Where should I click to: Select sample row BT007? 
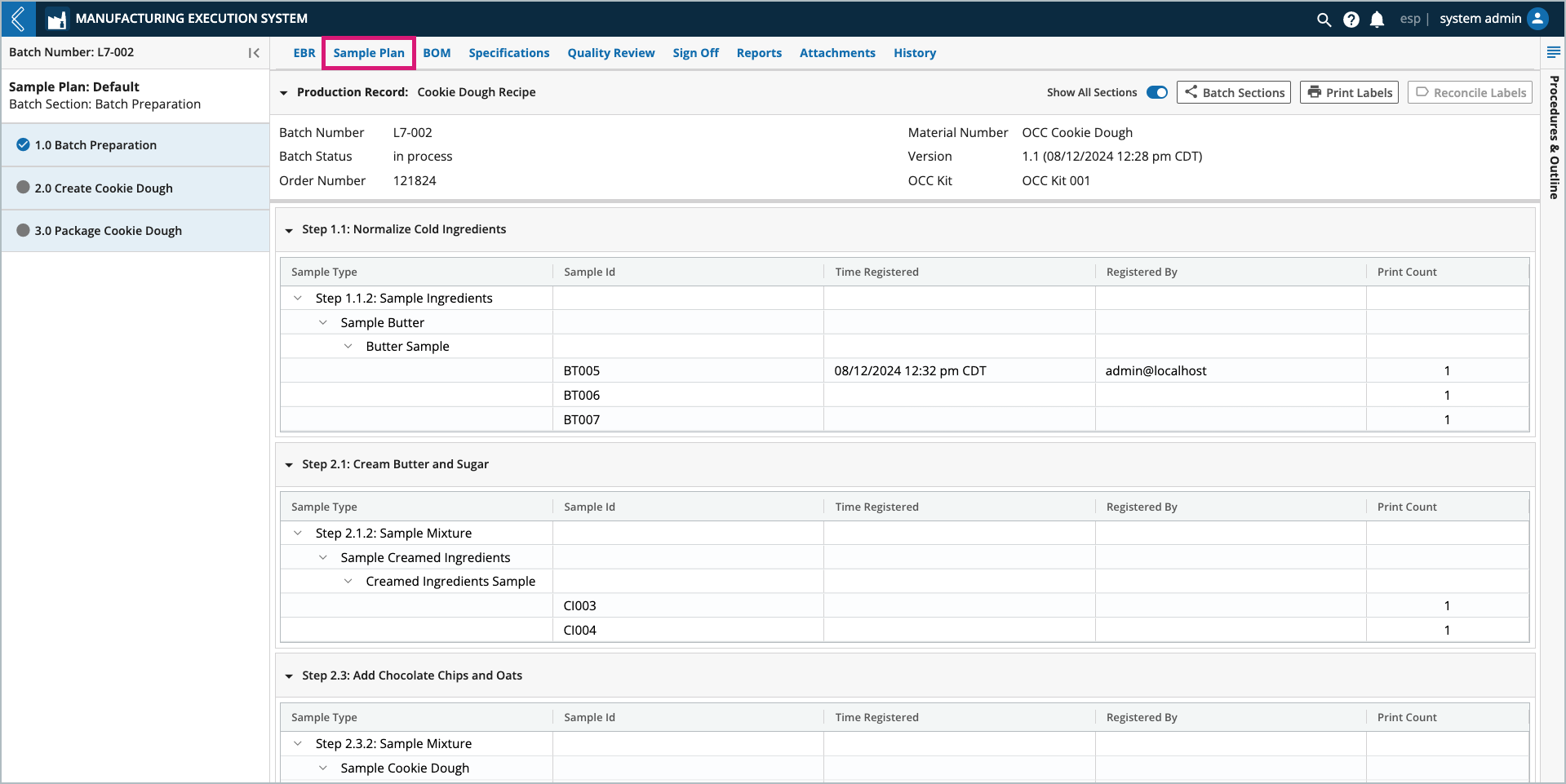(x=904, y=419)
